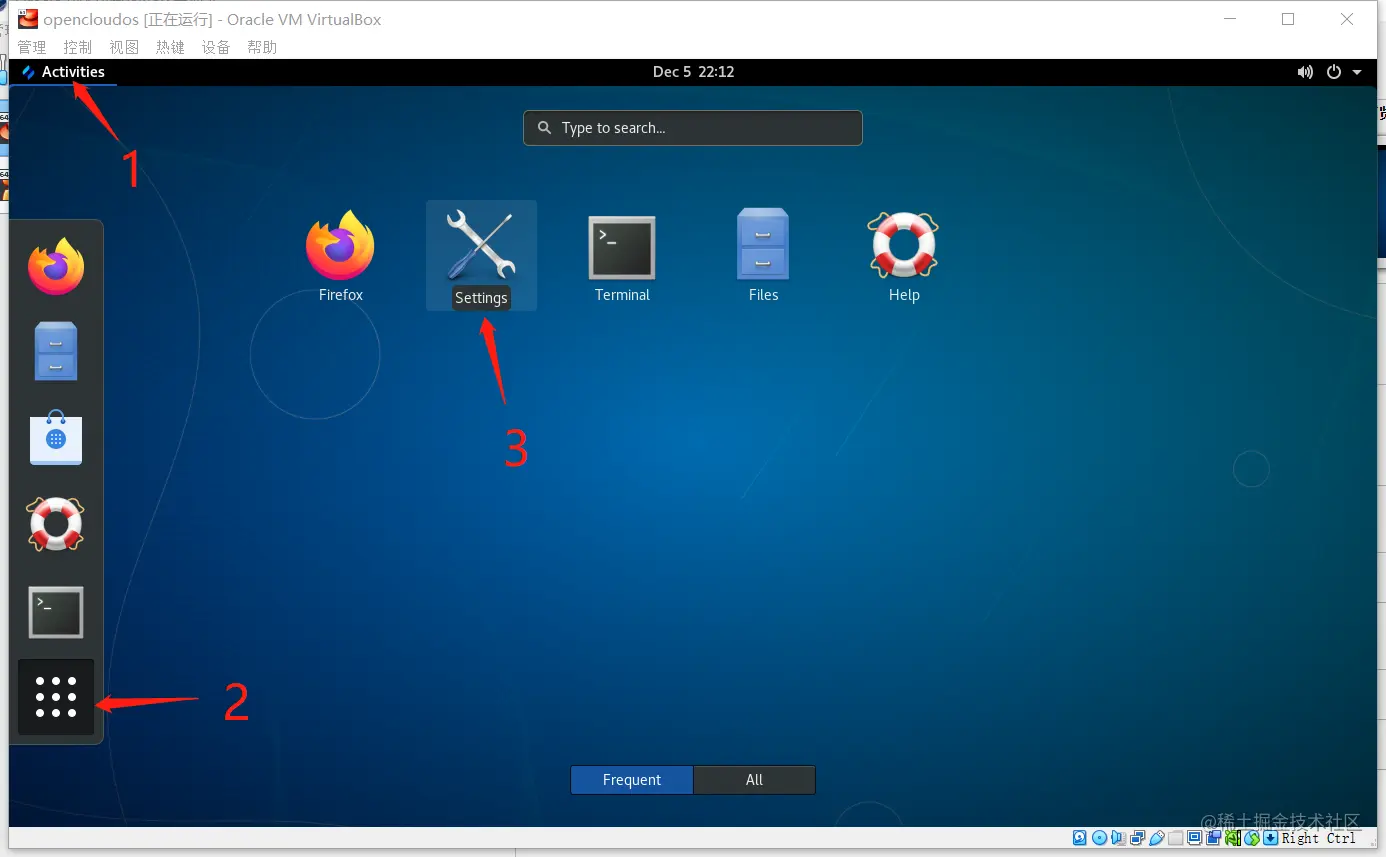Maximize the VirtualBox window
The height and width of the screenshot is (857, 1386).
click(x=1288, y=19)
